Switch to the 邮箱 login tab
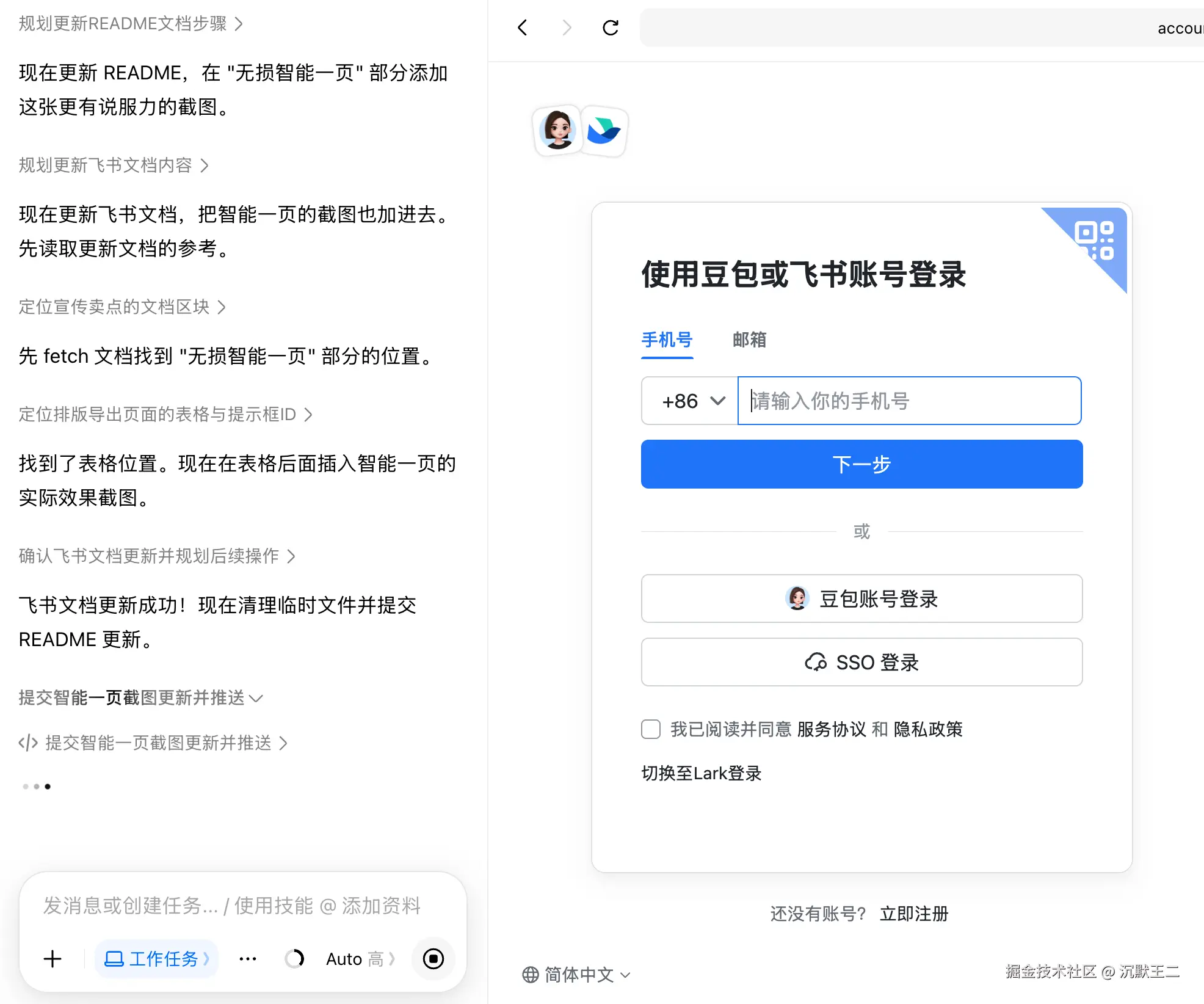The width and height of the screenshot is (1204, 1004). (749, 340)
